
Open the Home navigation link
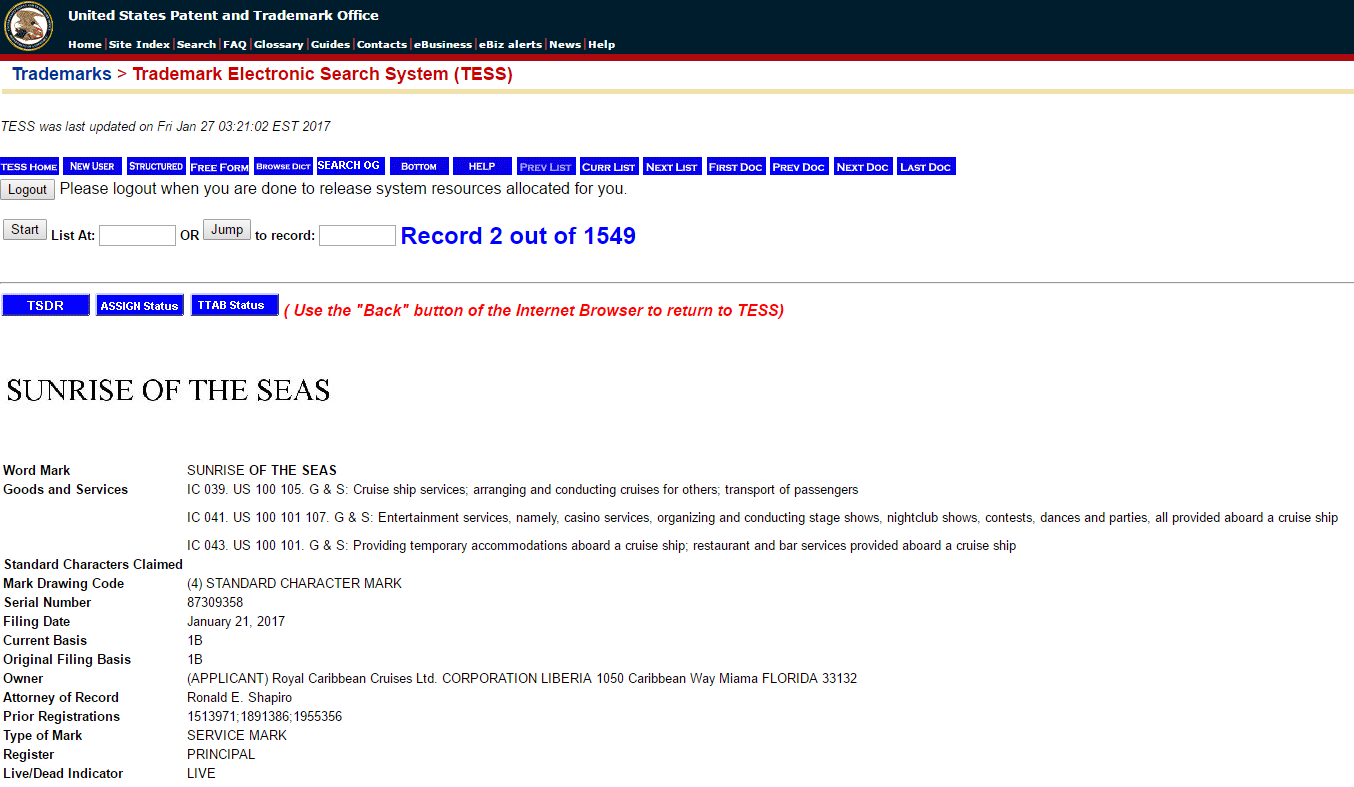coord(85,44)
